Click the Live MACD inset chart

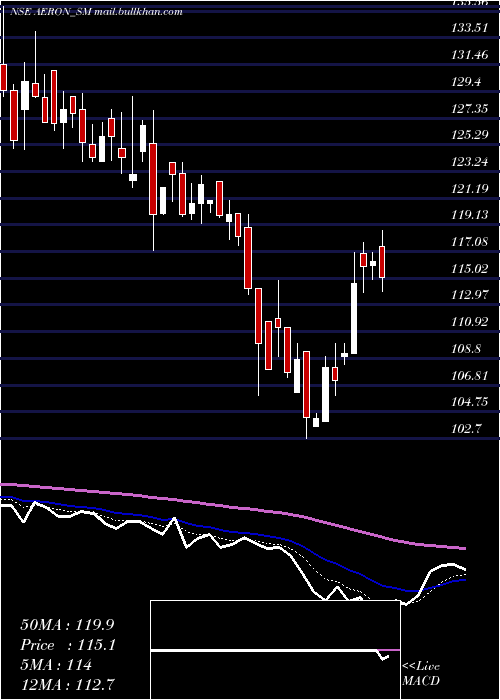275,650
